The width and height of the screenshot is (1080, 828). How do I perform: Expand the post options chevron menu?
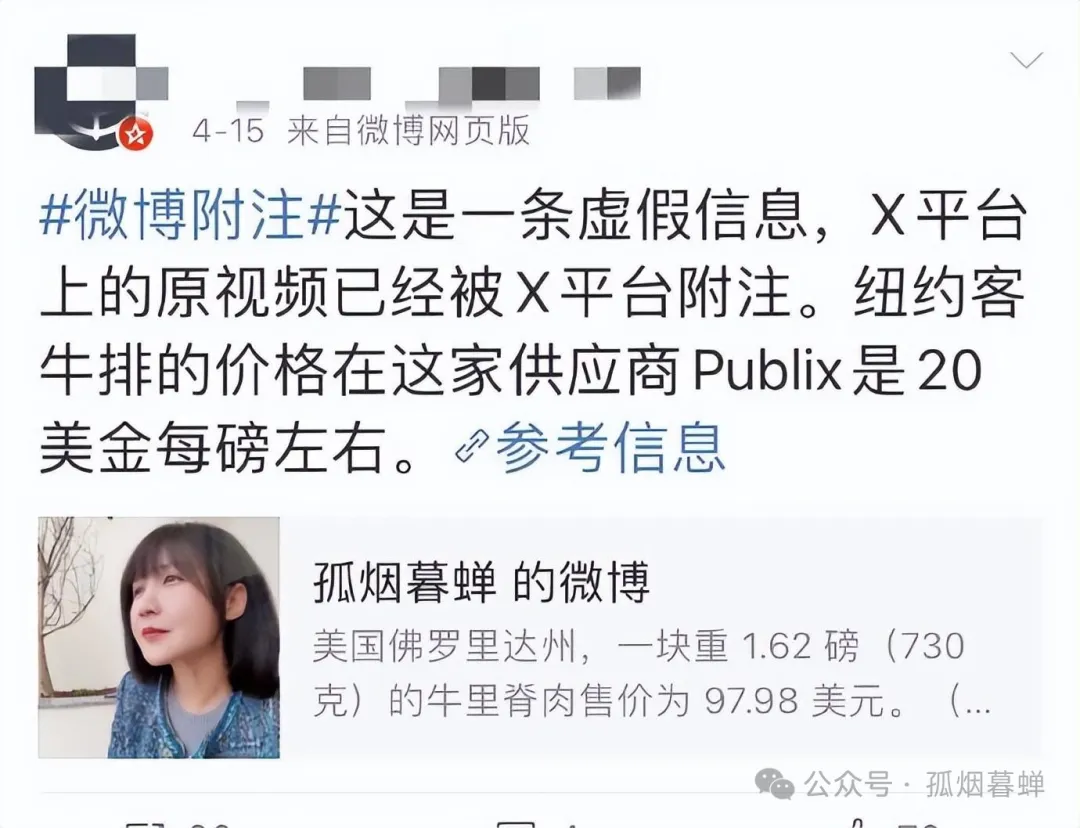pyautogui.click(x=1026, y=61)
